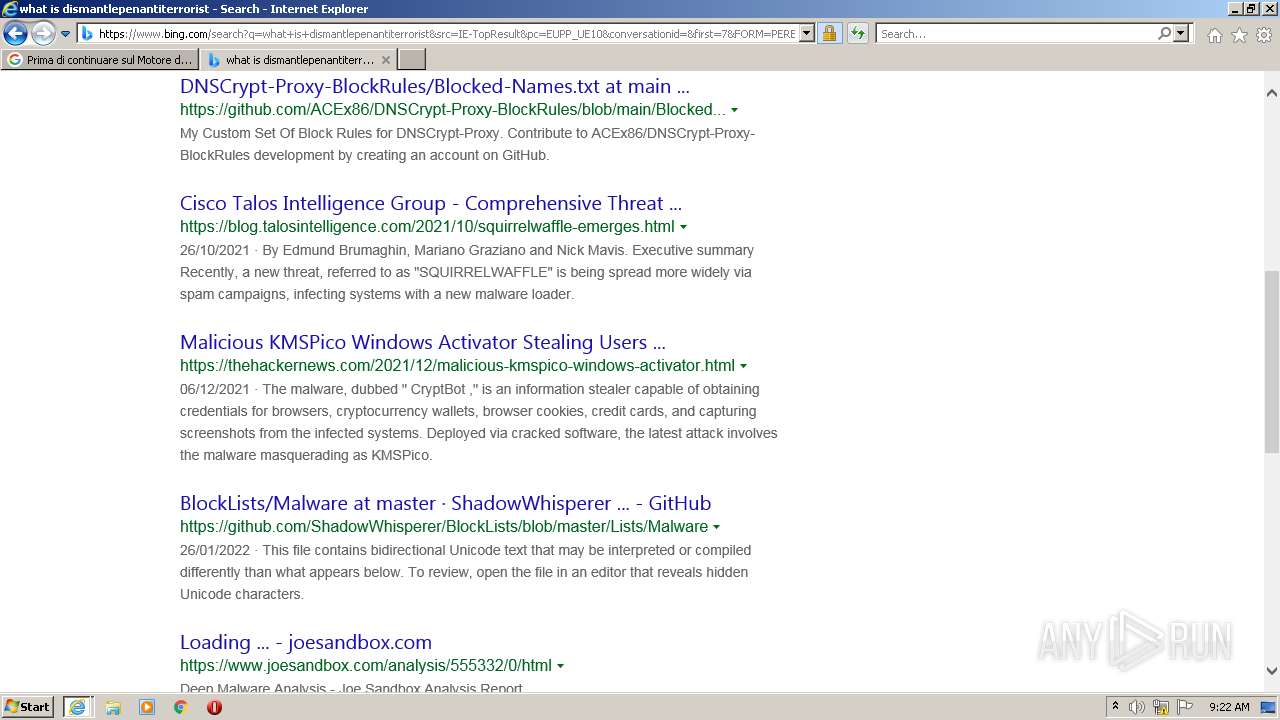Click the Home icon
The image size is (1280, 720).
point(1214,35)
